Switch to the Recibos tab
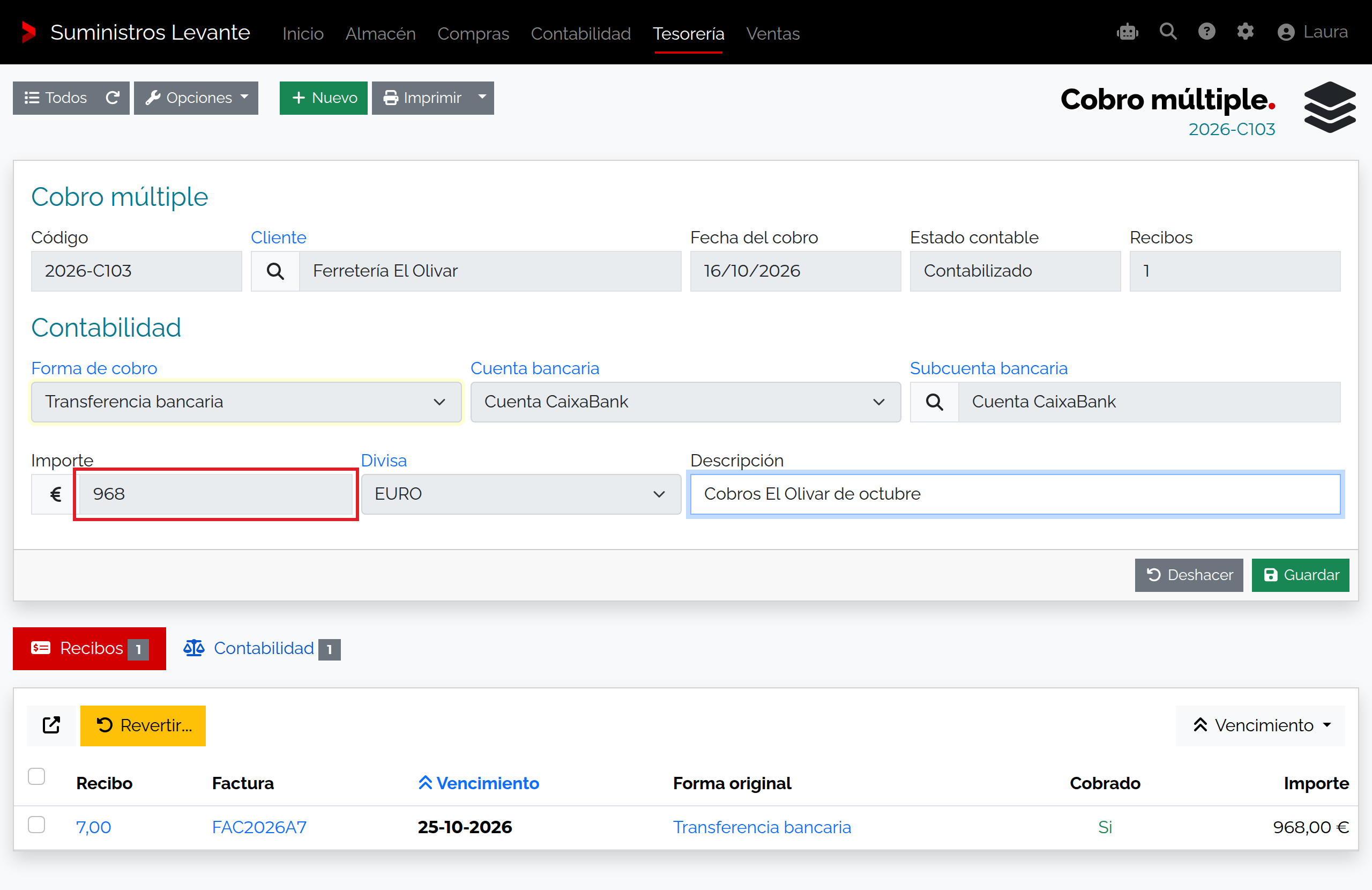This screenshot has width=1372, height=890. coord(90,648)
